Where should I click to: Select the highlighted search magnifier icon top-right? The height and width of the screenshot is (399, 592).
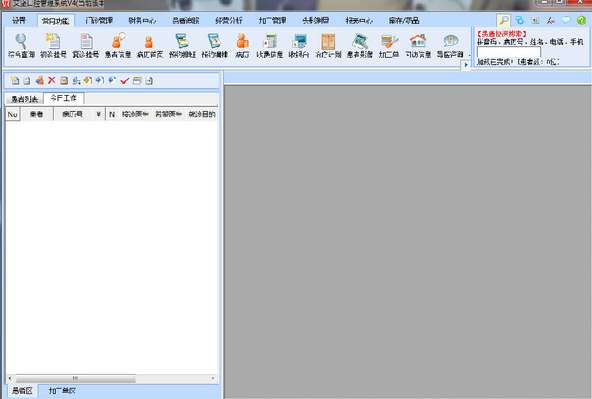(503, 20)
